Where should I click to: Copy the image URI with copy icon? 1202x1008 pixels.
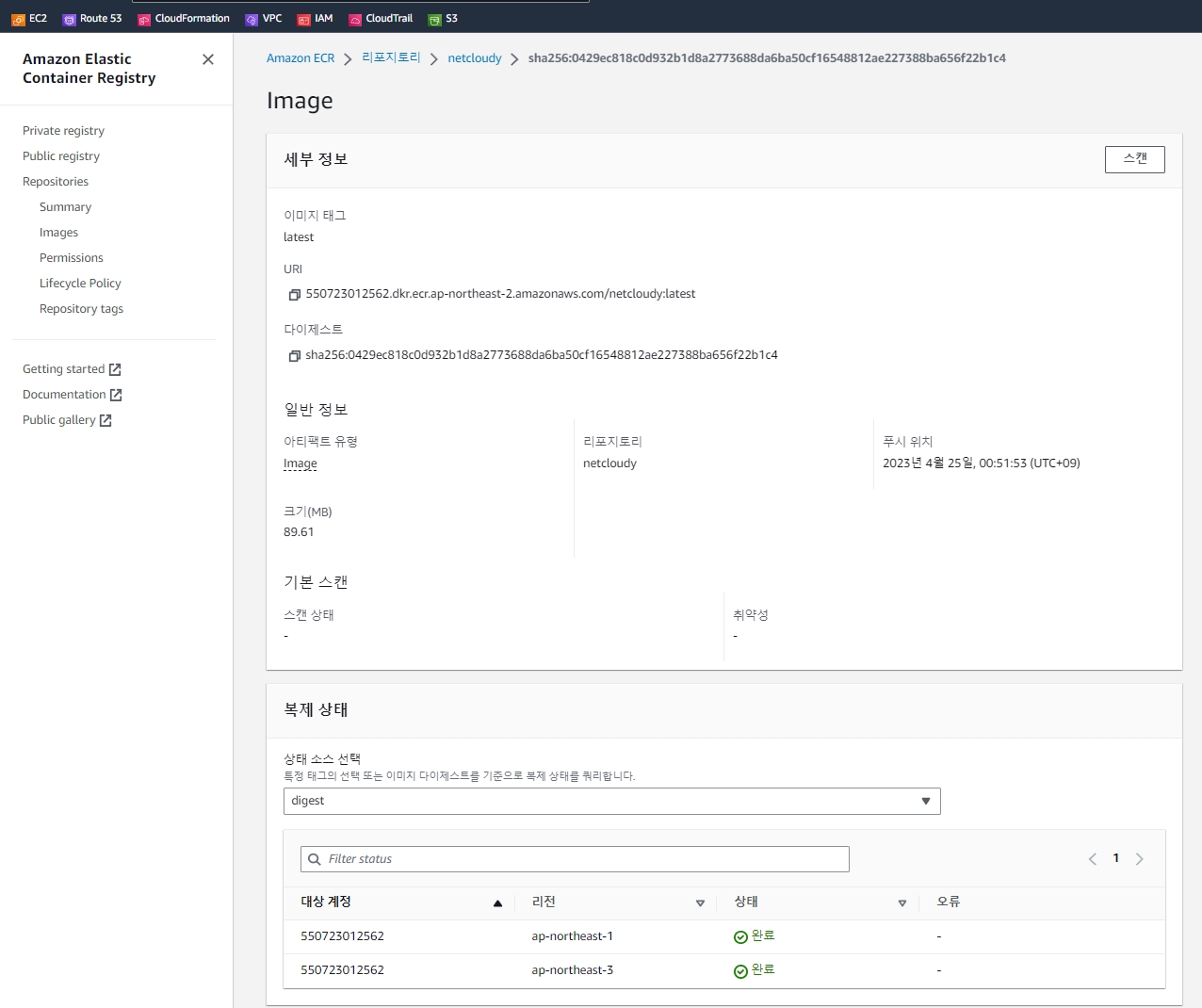[x=294, y=295]
